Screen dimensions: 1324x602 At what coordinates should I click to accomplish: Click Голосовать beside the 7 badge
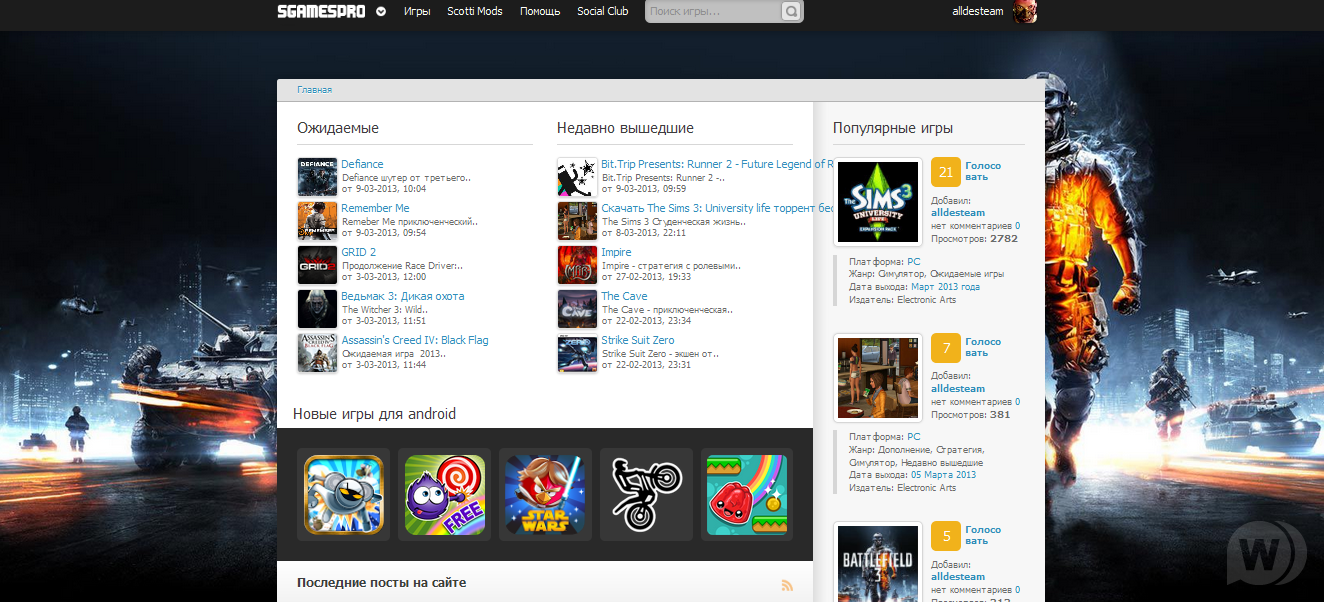tap(983, 347)
